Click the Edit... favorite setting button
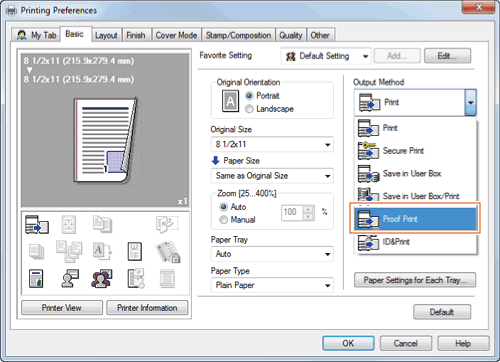 pos(447,56)
